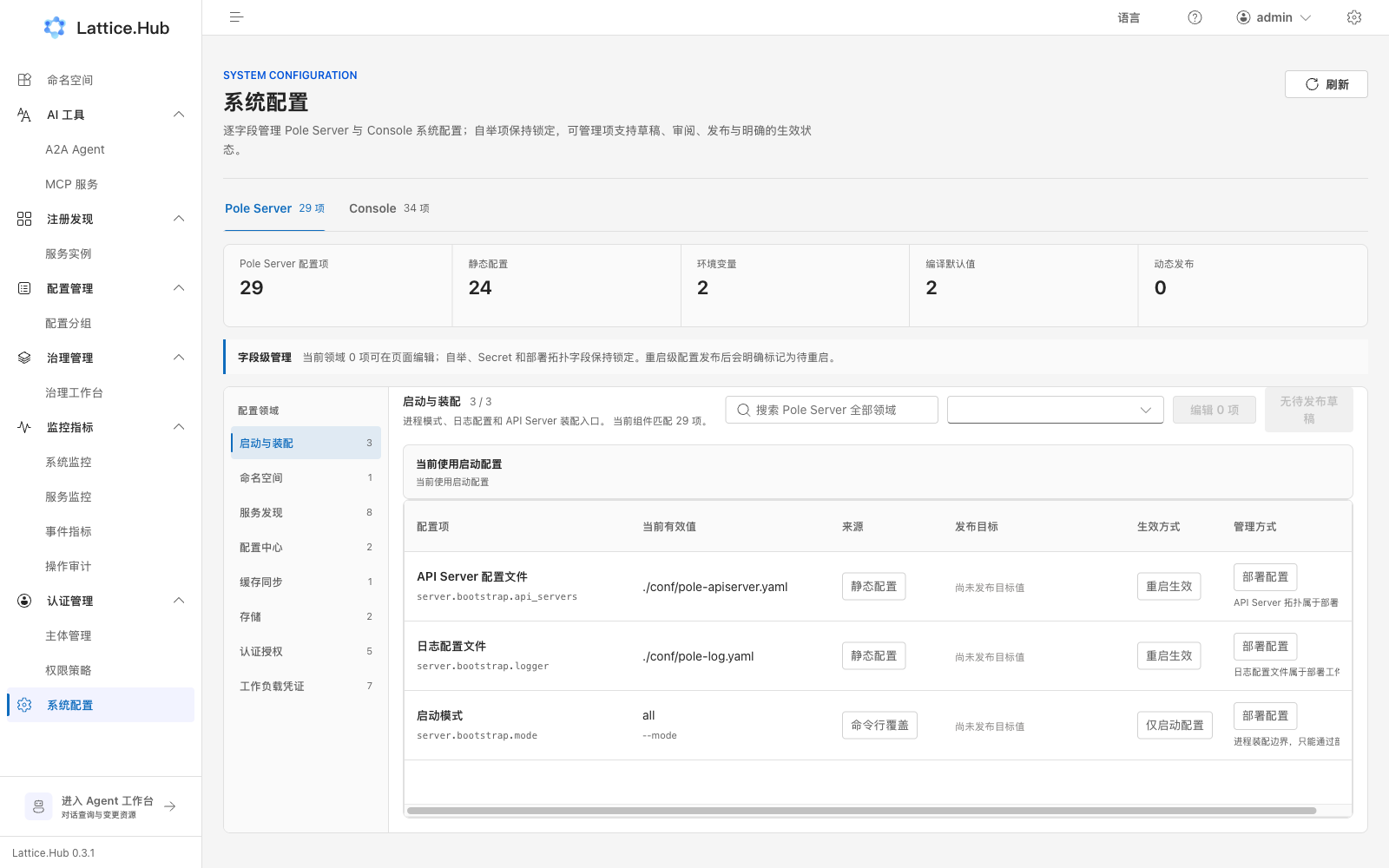Open the empty filter select dropdown
This screenshot has height=868, width=1389.
[1055, 410]
